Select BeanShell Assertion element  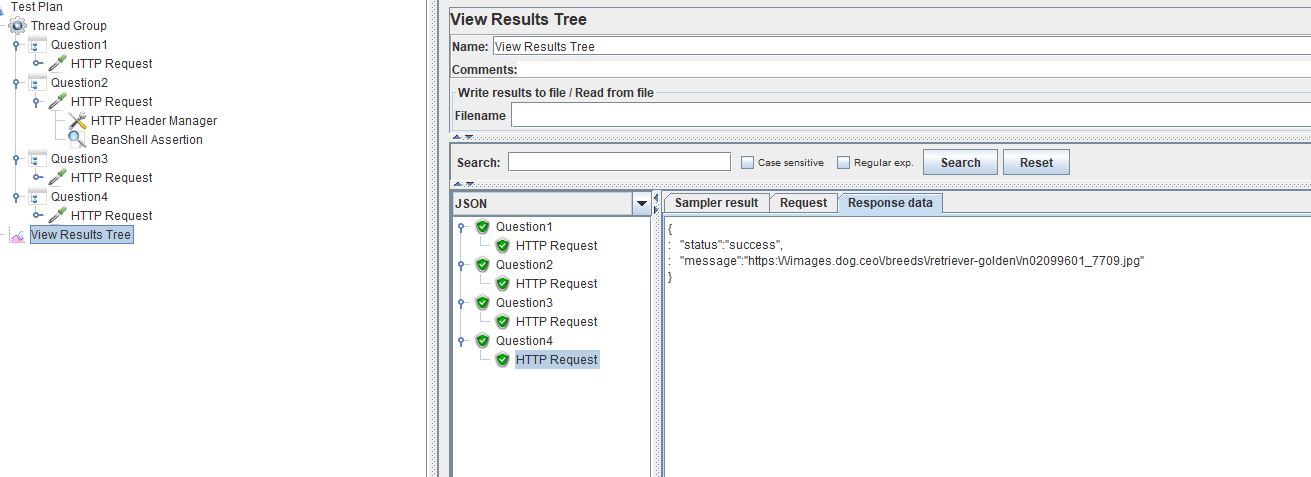pos(146,140)
